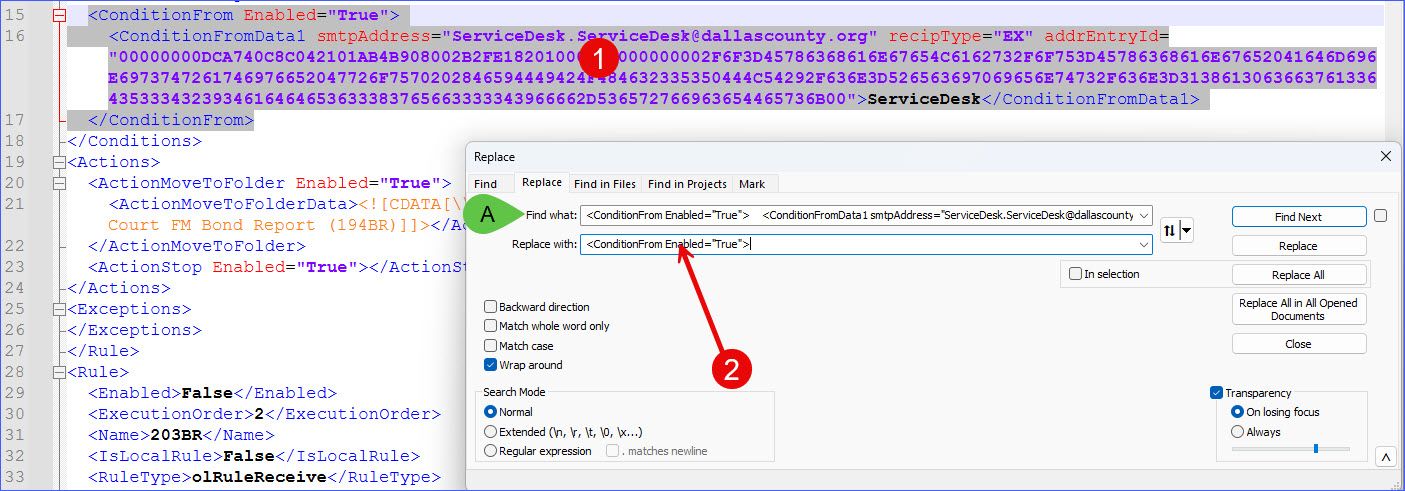
Task: Collapse the Exceptions fold marker on line 25
Action: point(60,309)
